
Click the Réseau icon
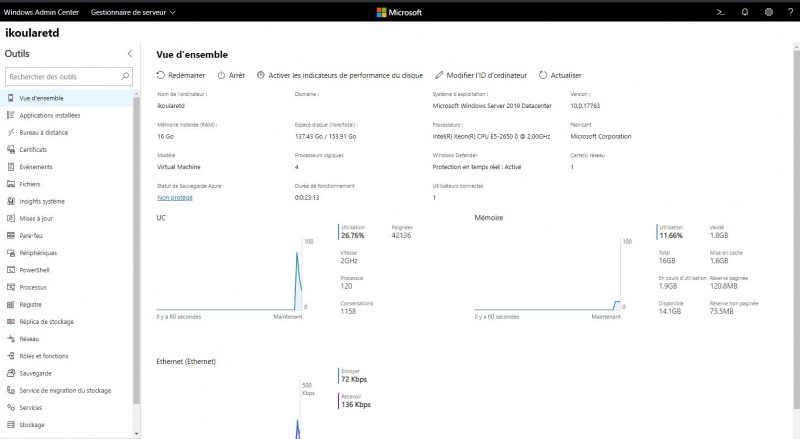[11, 338]
